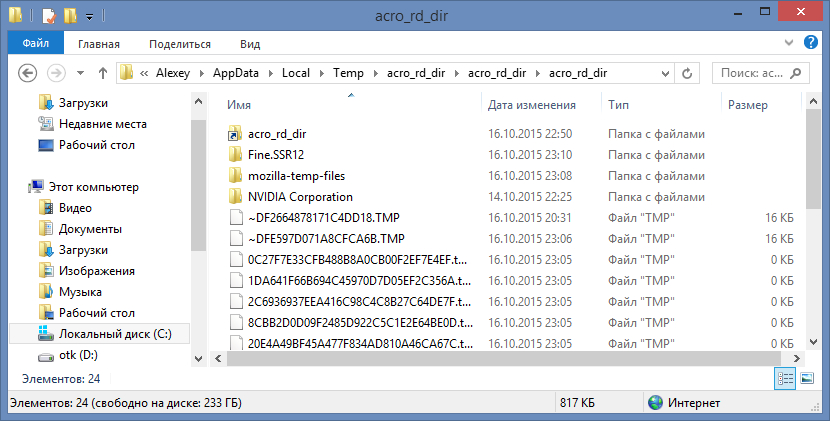
Task: Open the Главная ribbon tab
Action: click(99, 44)
